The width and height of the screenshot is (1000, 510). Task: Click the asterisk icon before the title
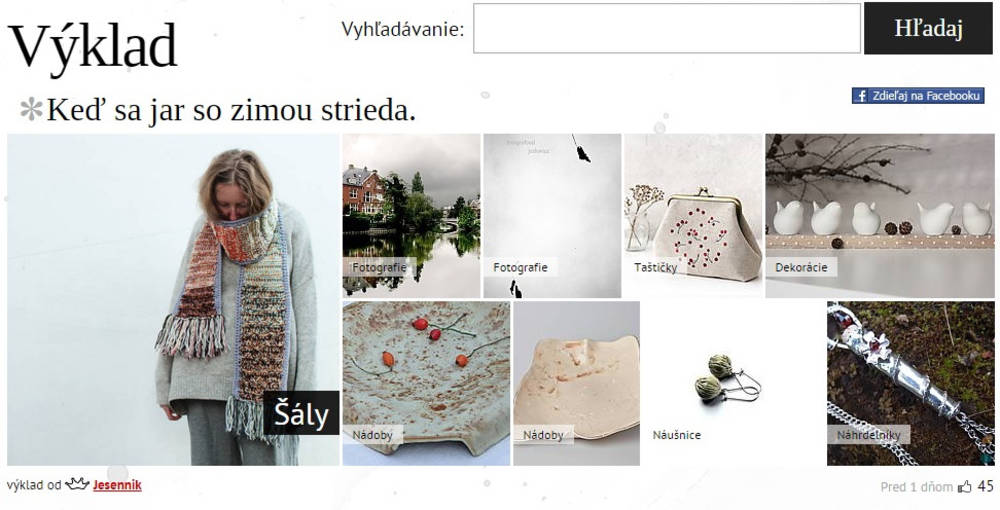pyautogui.click(x=31, y=110)
